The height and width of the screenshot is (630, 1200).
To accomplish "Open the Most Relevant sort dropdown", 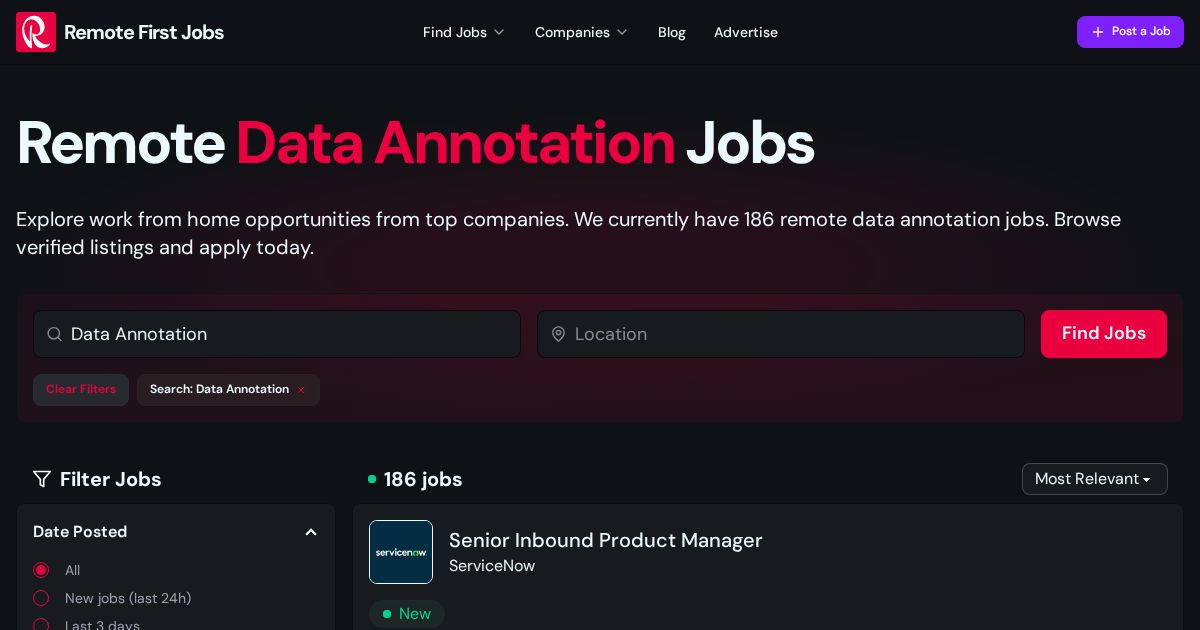I will [x=1095, y=479].
